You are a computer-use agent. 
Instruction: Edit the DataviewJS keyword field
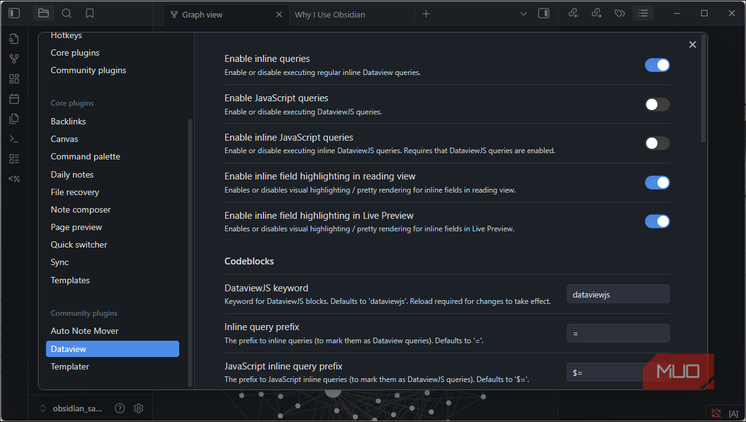pyautogui.click(x=618, y=294)
